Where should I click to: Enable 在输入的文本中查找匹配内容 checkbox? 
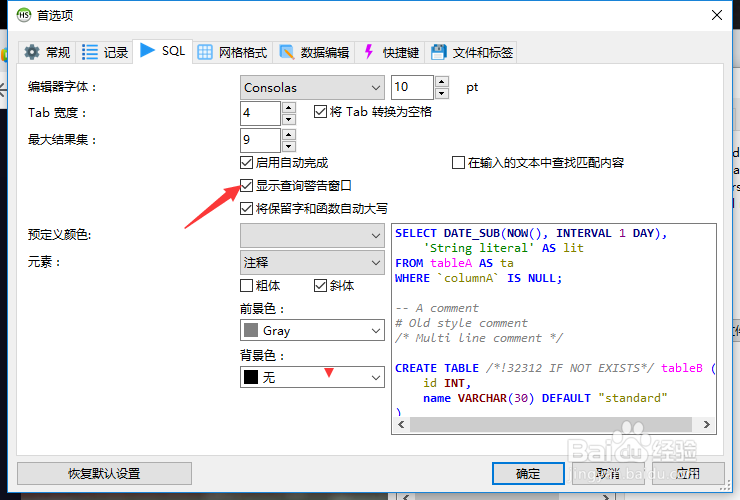(458, 163)
